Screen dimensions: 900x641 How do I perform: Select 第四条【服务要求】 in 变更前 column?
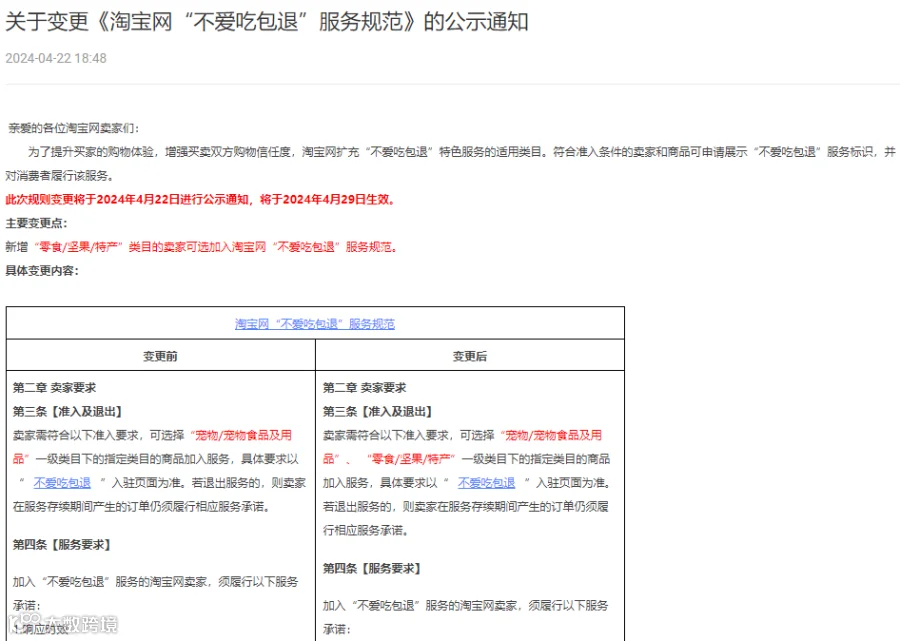(x=61, y=544)
